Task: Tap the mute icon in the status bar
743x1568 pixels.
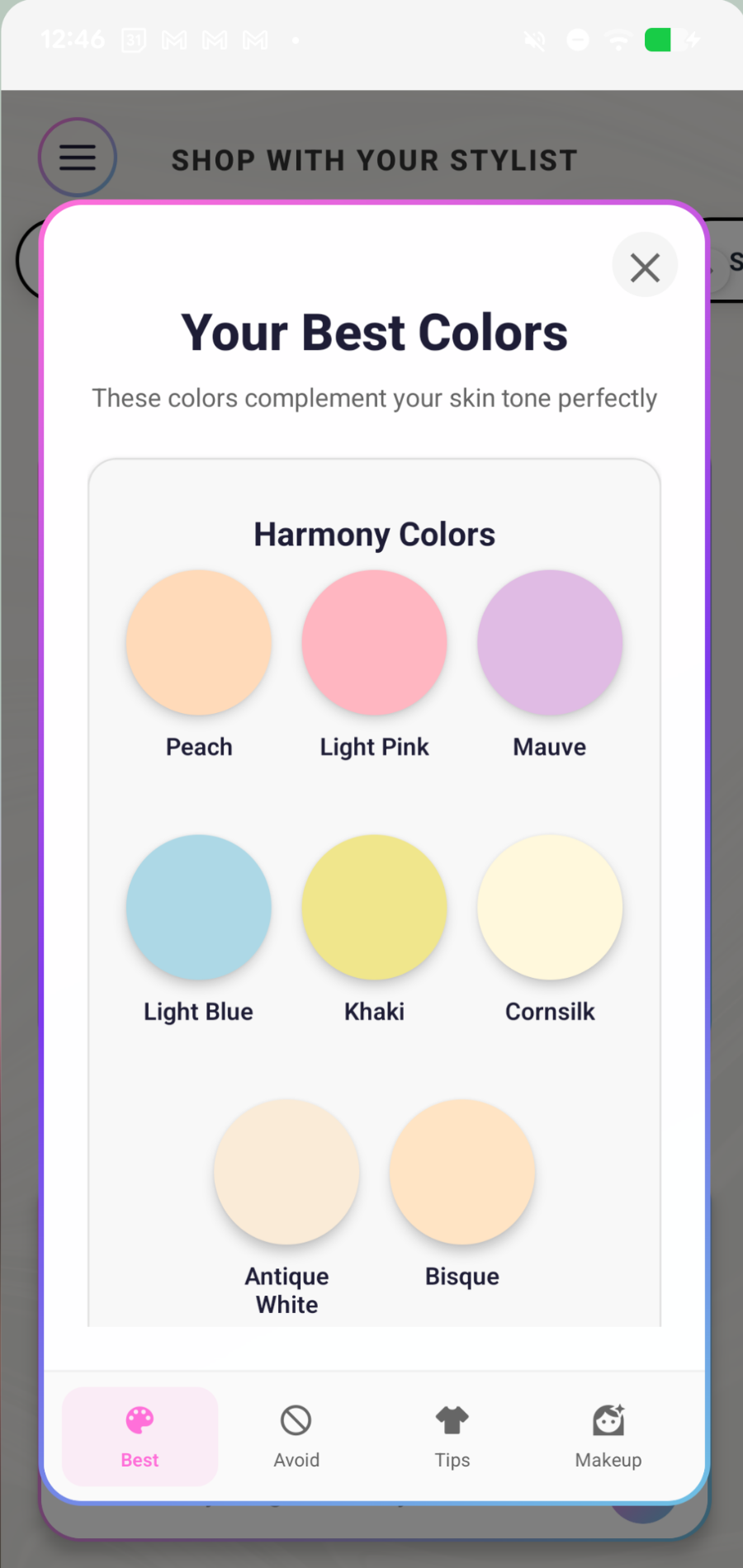Action: (535, 40)
